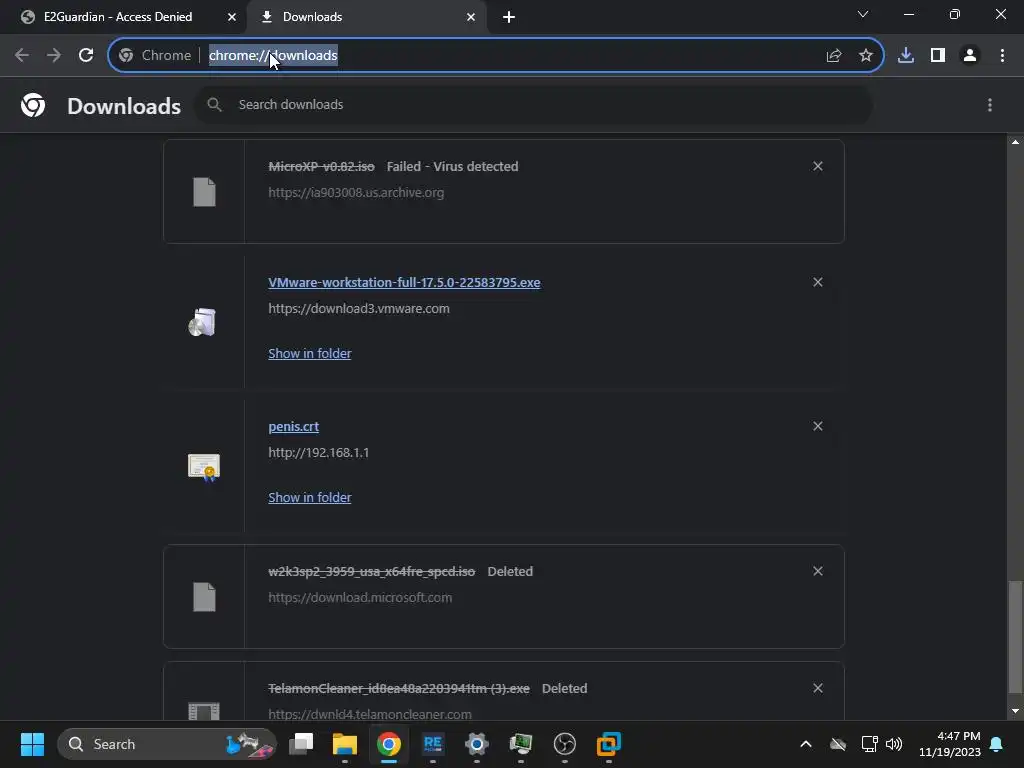The width and height of the screenshot is (1024, 768).
Task: Open File Explorer from taskbar
Action: 345,744
